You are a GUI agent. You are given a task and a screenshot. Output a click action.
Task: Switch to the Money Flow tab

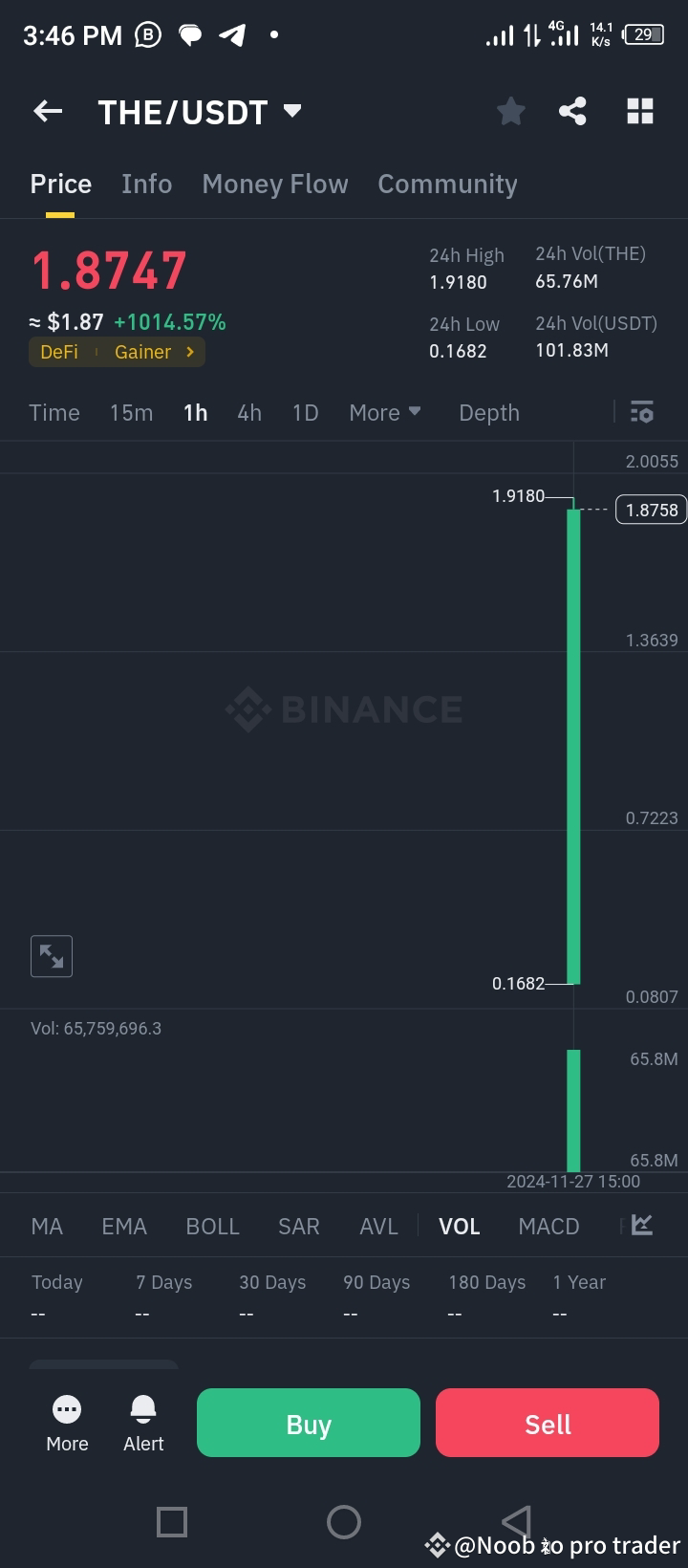tap(275, 184)
